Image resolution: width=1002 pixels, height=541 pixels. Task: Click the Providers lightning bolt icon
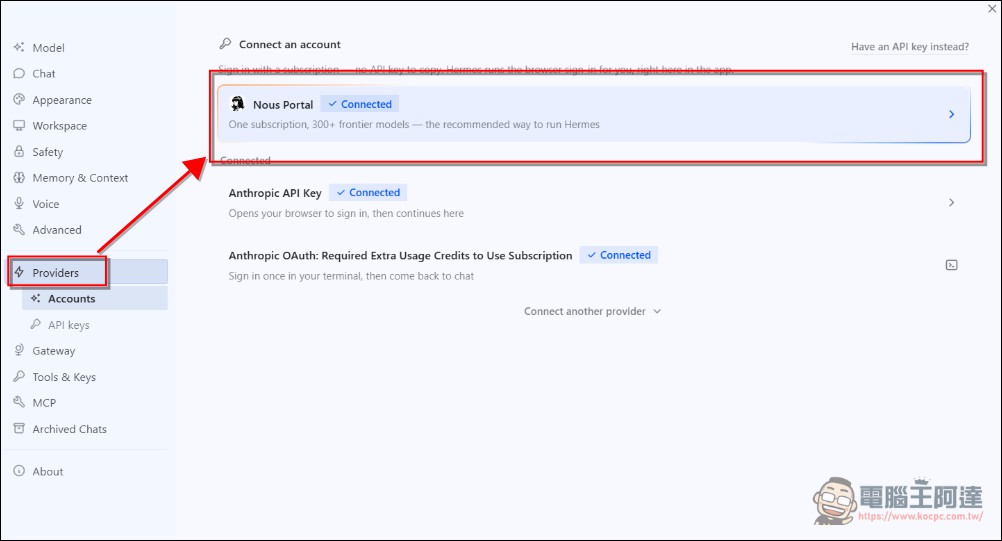(x=19, y=272)
